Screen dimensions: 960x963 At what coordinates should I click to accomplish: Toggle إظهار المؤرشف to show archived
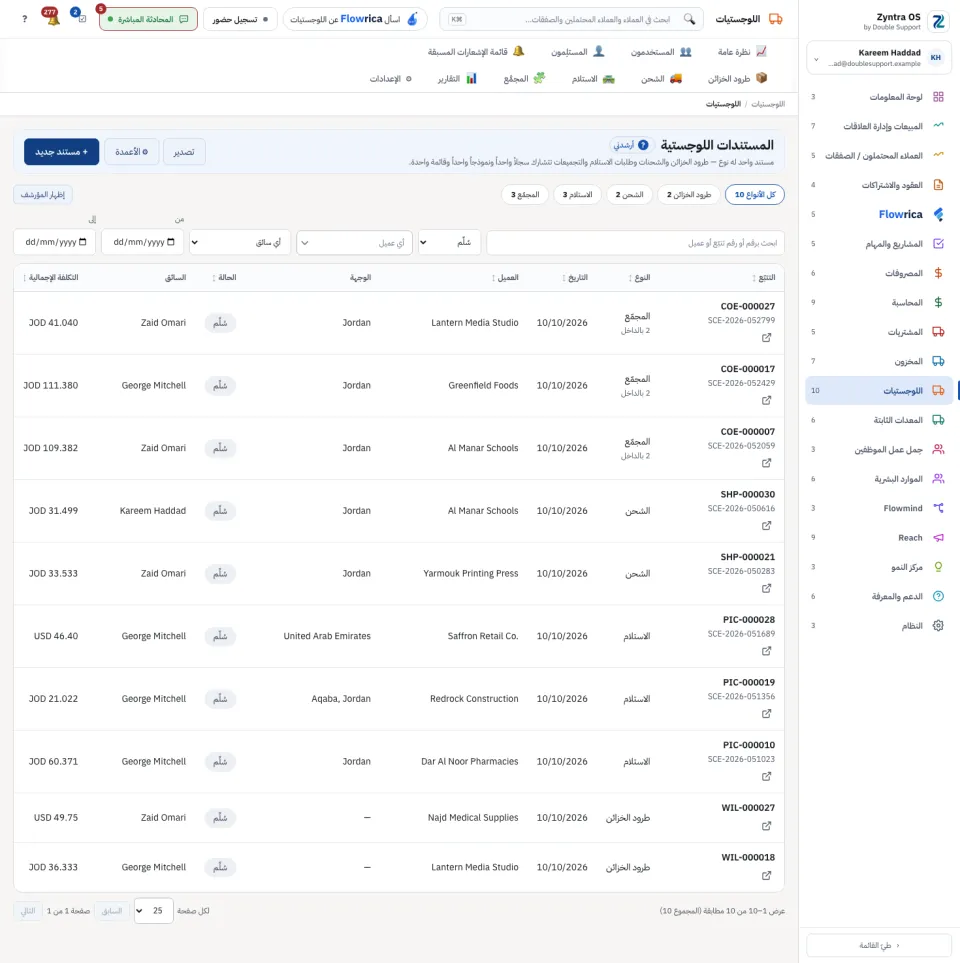(x=43, y=195)
